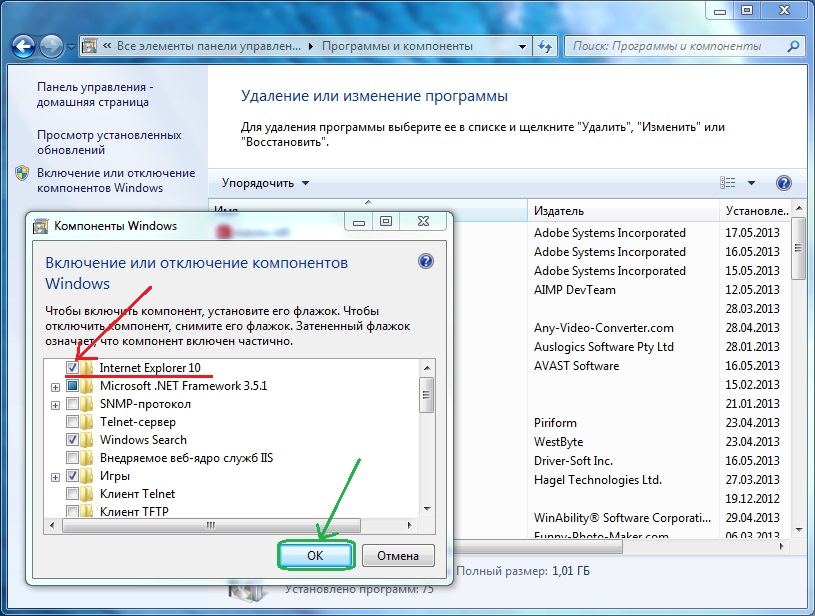Open Включение или отключение компонентов Windows link
The width and height of the screenshot is (815, 616).
[x=116, y=180]
